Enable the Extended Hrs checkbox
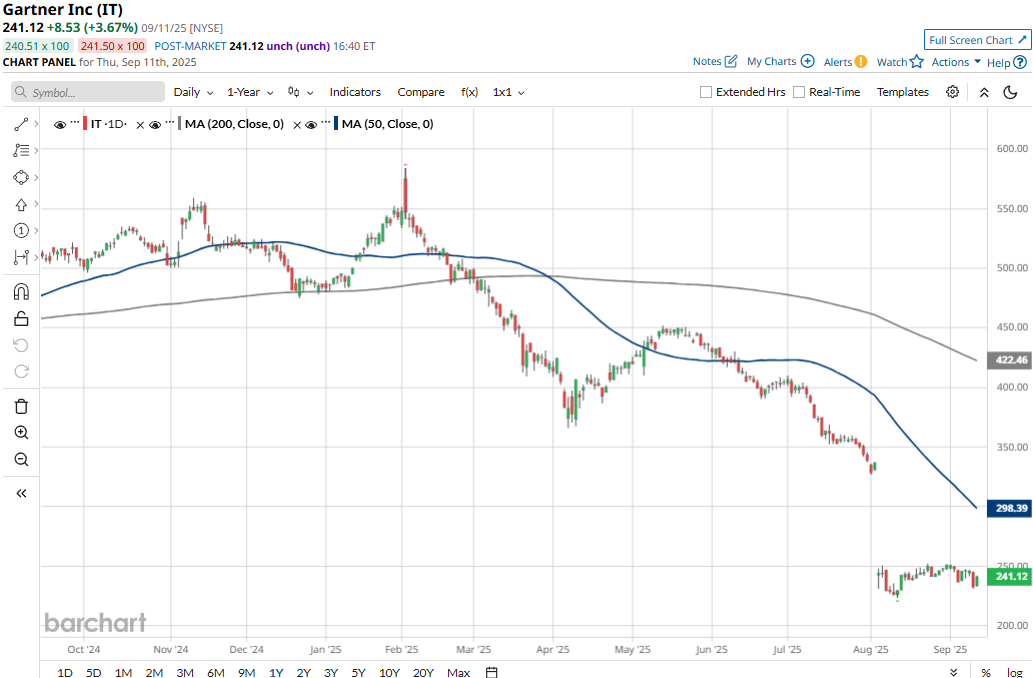The image size is (1033, 678). click(706, 92)
